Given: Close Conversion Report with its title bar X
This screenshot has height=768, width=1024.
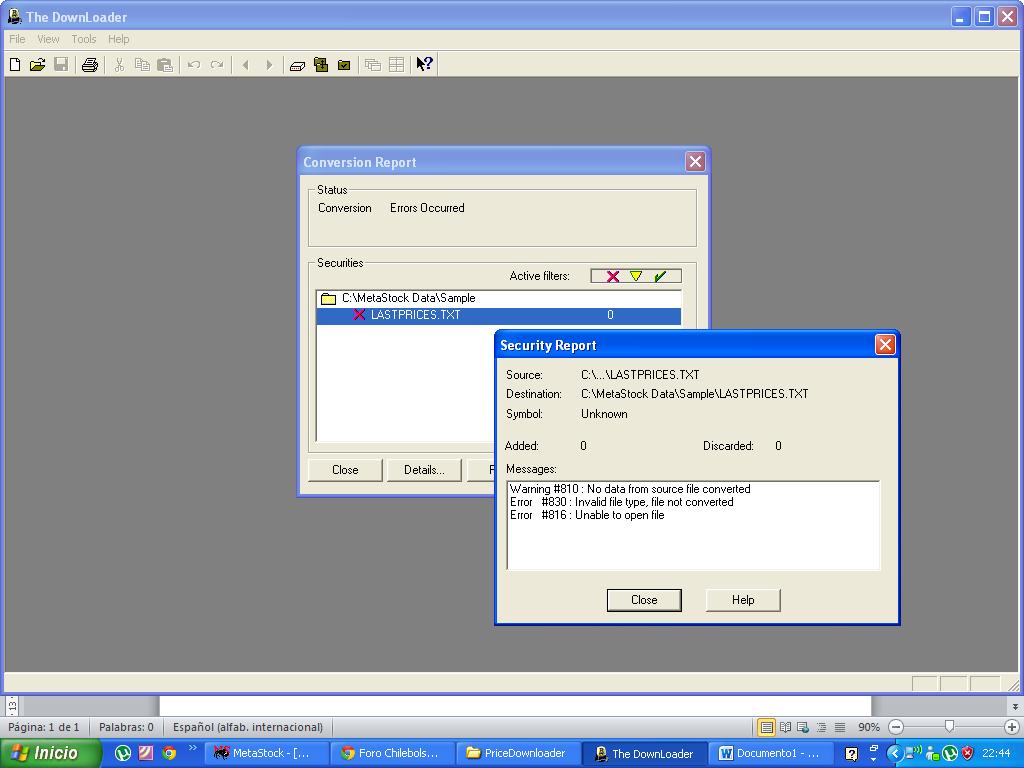Looking at the screenshot, I should click(x=695, y=161).
